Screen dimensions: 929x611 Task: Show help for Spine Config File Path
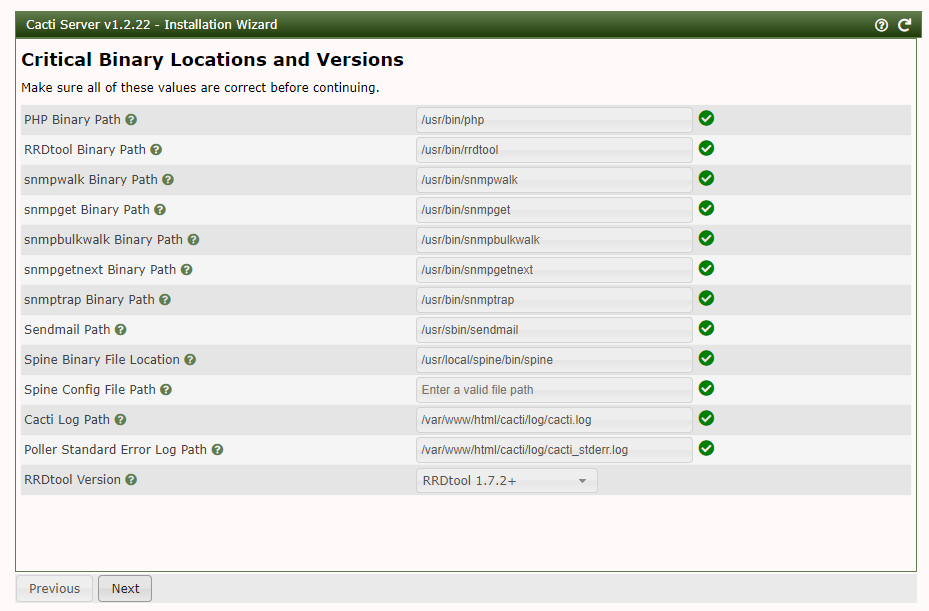(166, 390)
